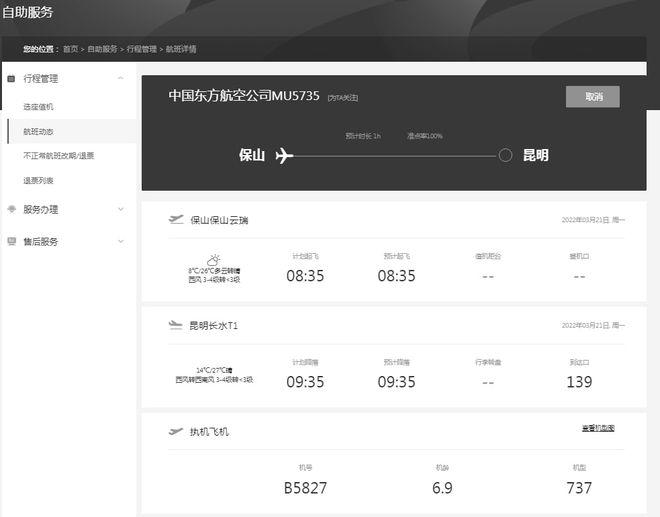Click the 服务办理 icon in sidebar
This screenshot has height=517, width=660.
(x=11, y=210)
